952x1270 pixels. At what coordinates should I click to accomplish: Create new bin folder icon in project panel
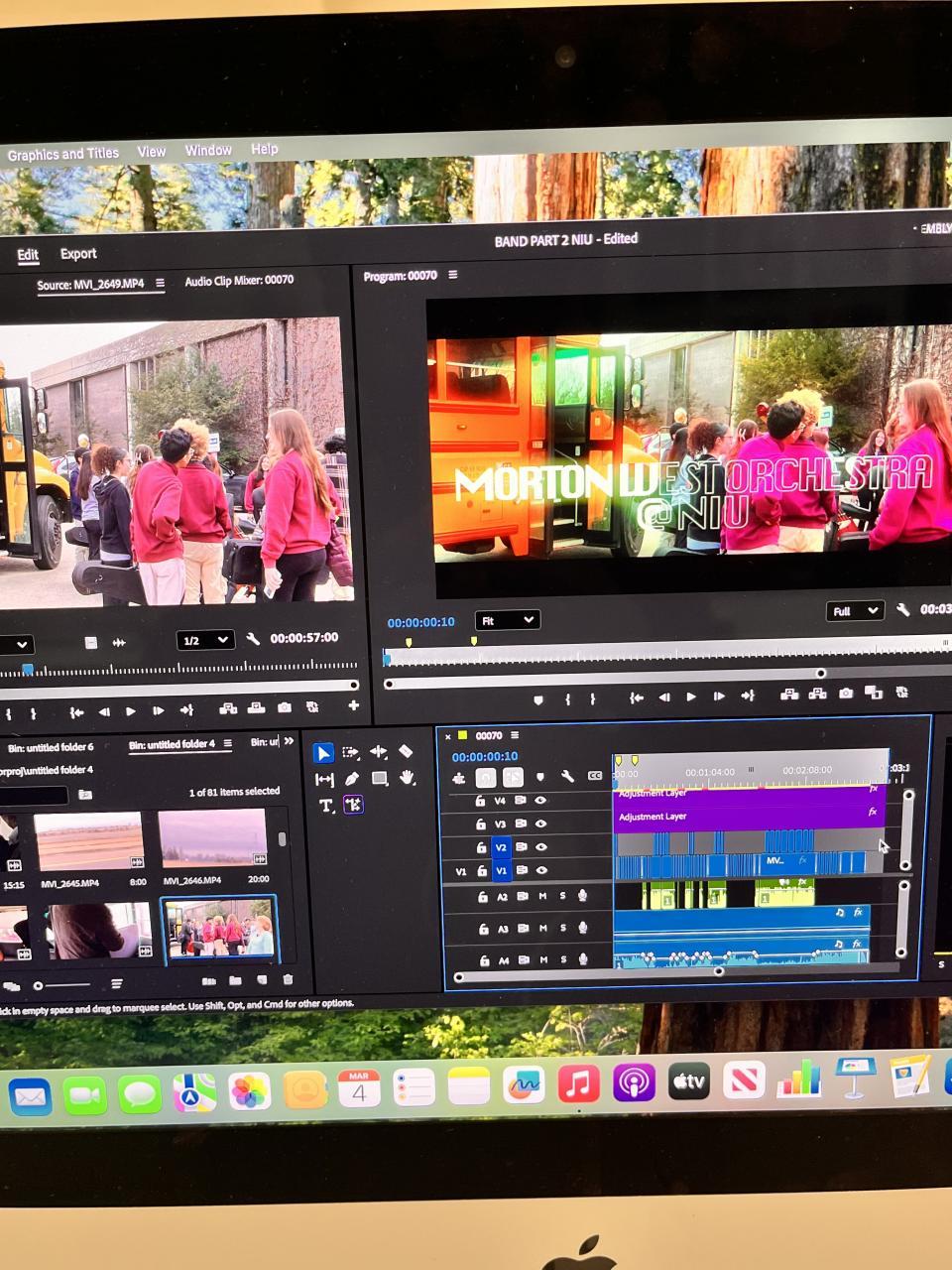pos(235,981)
